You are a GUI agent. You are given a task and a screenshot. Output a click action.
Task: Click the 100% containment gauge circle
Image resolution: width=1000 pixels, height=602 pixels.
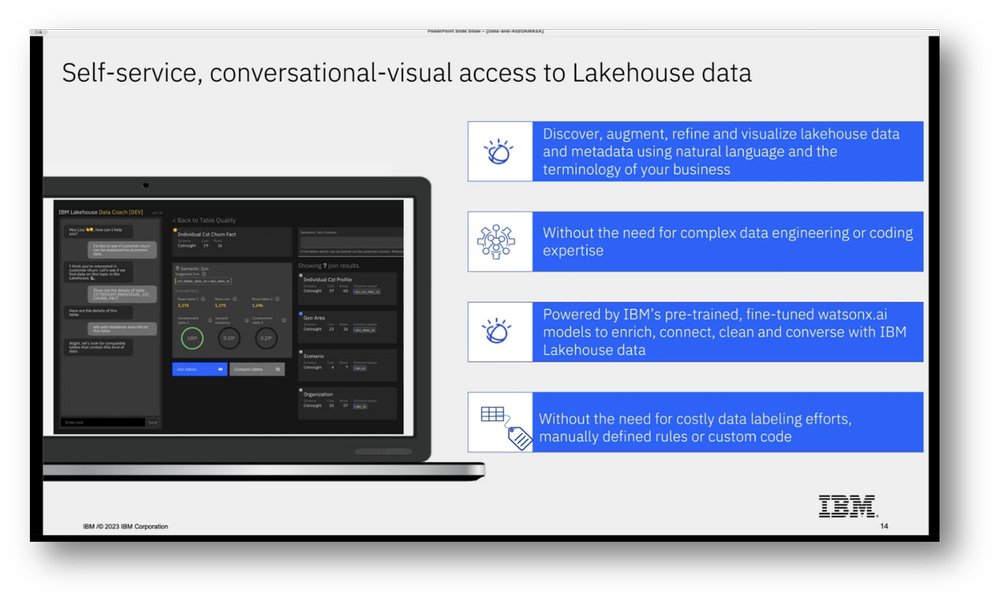pyautogui.click(x=192, y=338)
